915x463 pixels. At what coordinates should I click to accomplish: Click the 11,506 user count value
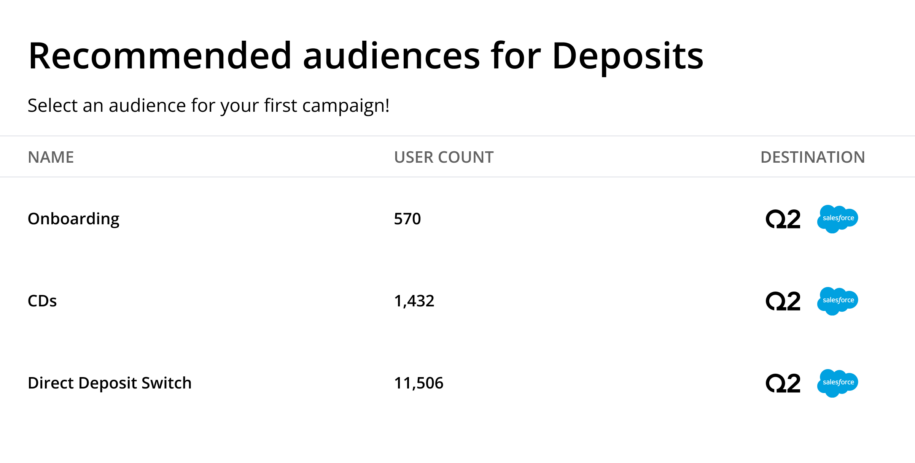[418, 383]
